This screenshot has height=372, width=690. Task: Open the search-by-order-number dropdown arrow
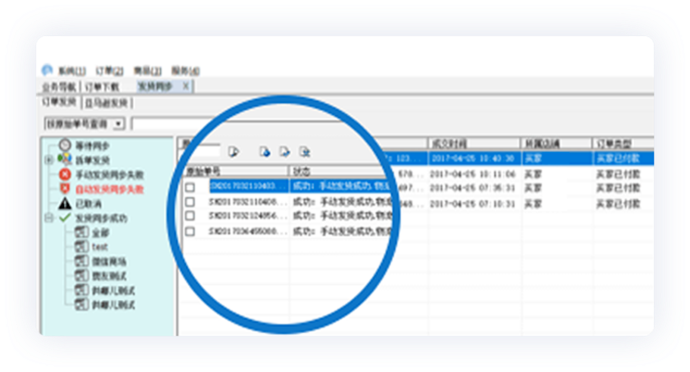point(118,124)
